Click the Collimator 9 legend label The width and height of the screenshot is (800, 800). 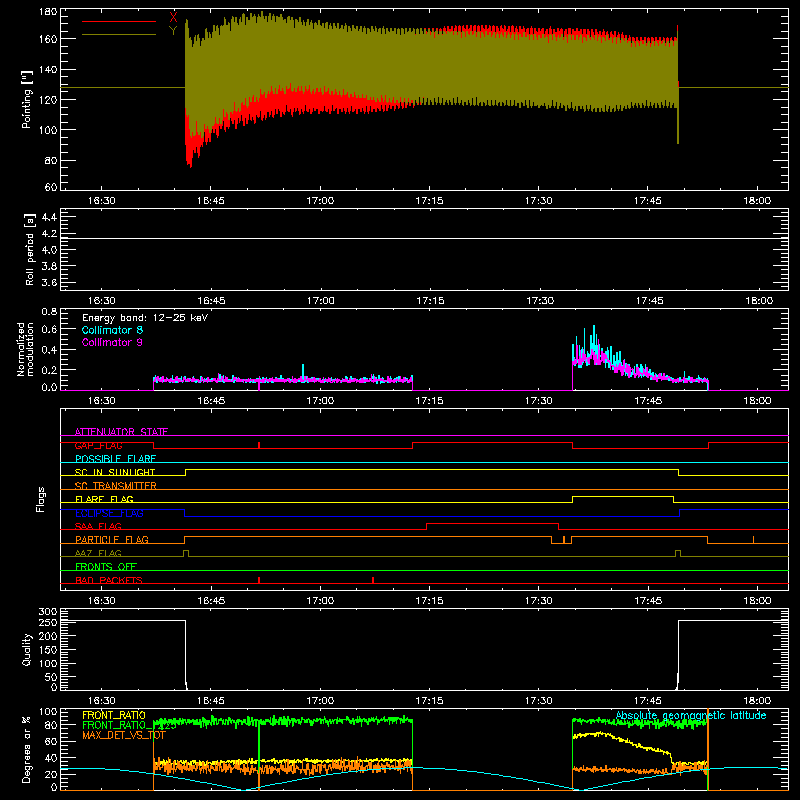click(x=112, y=342)
